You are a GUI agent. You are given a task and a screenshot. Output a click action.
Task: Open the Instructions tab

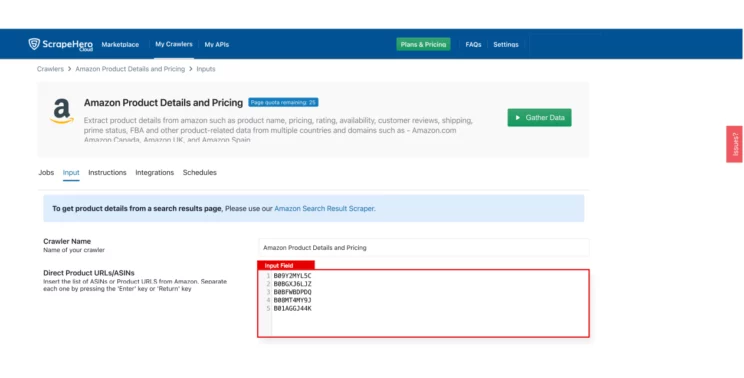click(107, 173)
